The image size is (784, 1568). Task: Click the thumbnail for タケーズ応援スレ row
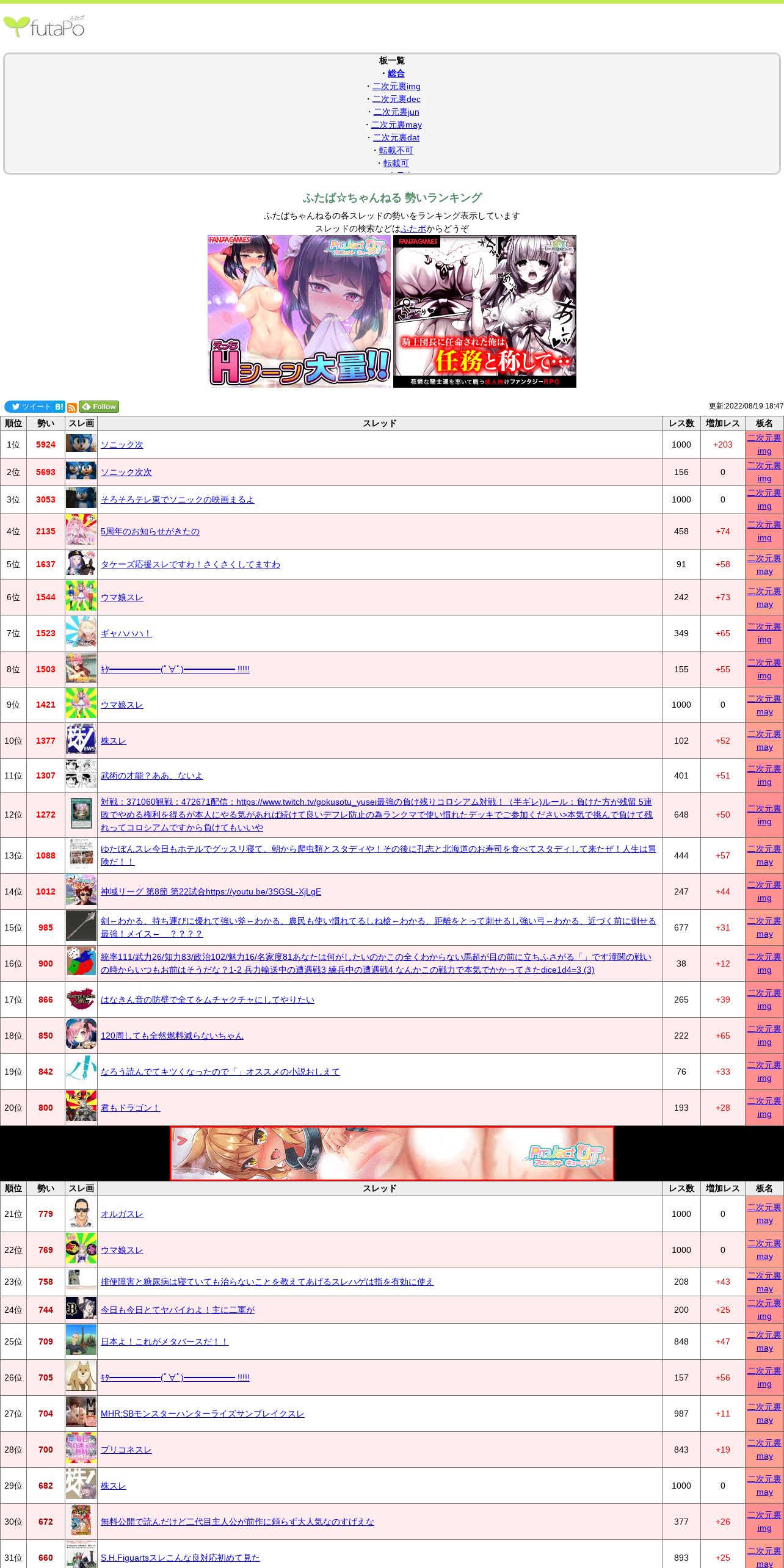pyautogui.click(x=81, y=563)
